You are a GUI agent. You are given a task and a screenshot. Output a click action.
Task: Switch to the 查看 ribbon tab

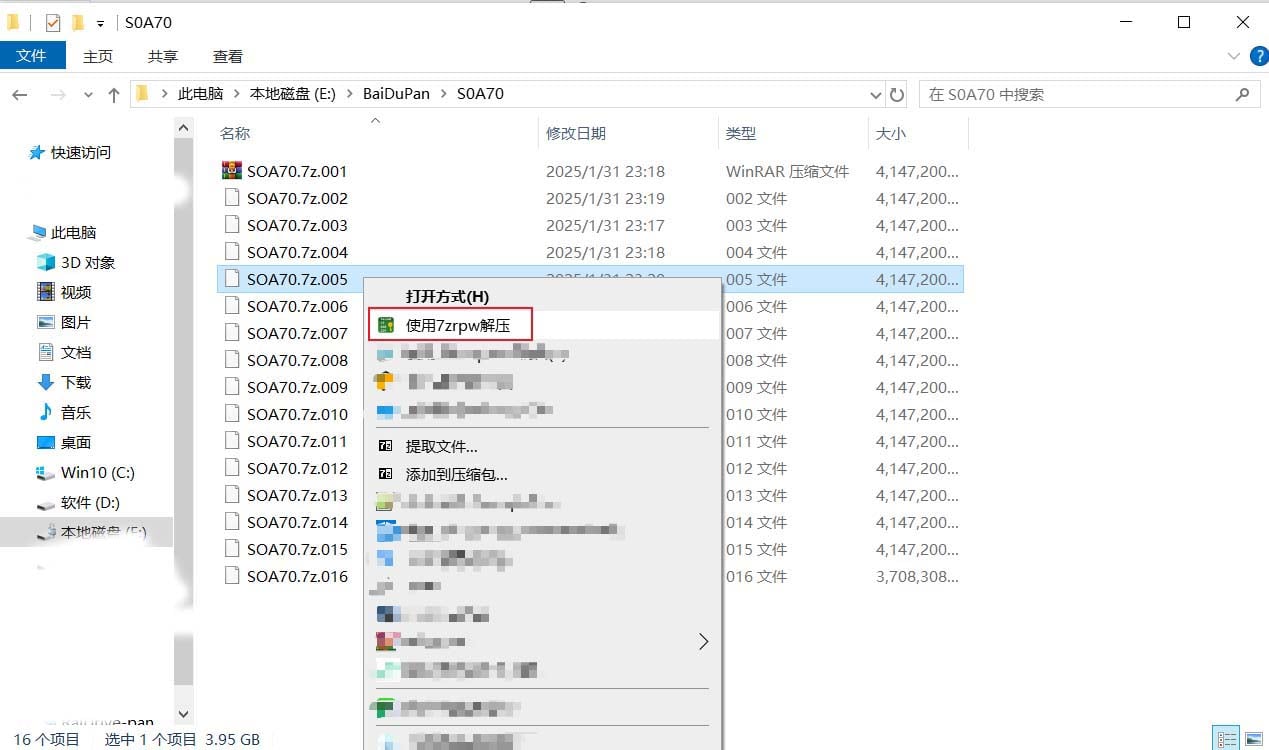click(x=227, y=56)
